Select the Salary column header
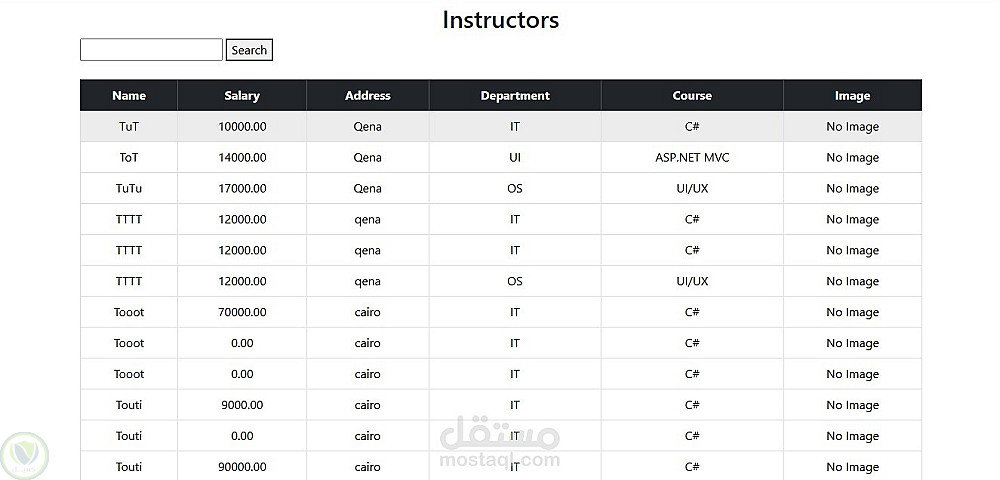This screenshot has height=480, width=1000. pos(242,96)
